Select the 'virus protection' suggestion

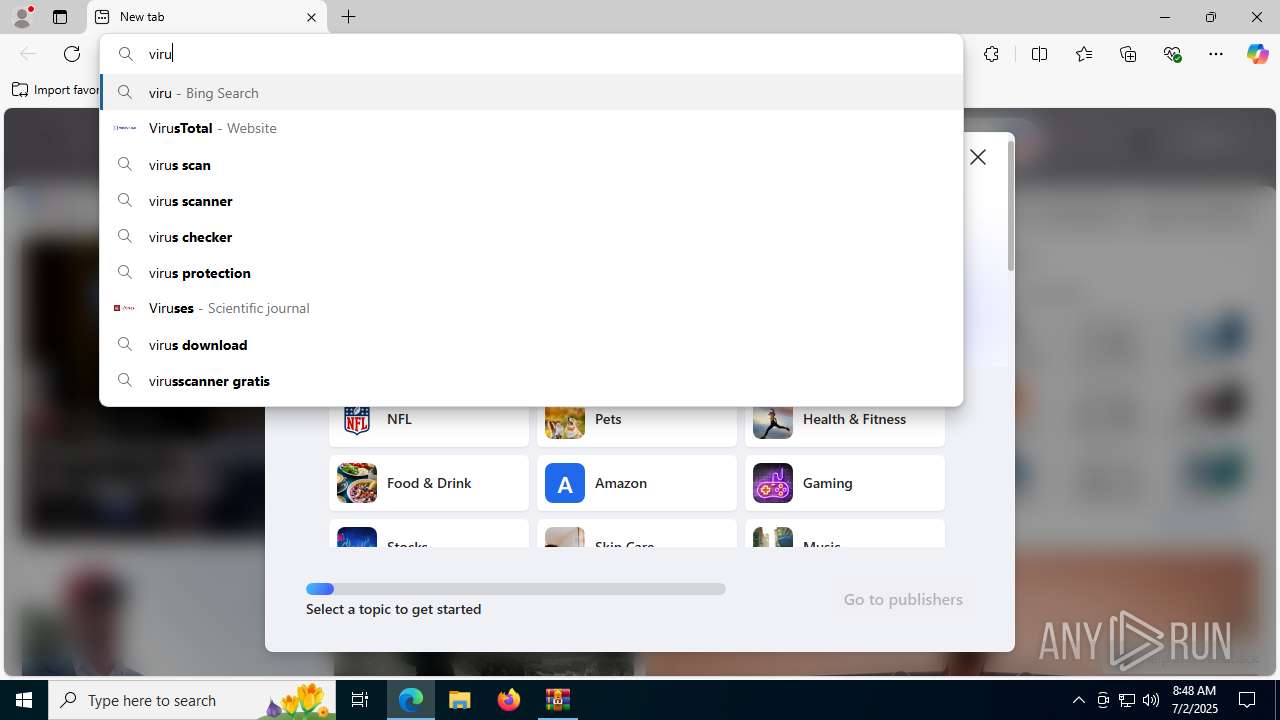pyautogui.click(x=531, y=272)
